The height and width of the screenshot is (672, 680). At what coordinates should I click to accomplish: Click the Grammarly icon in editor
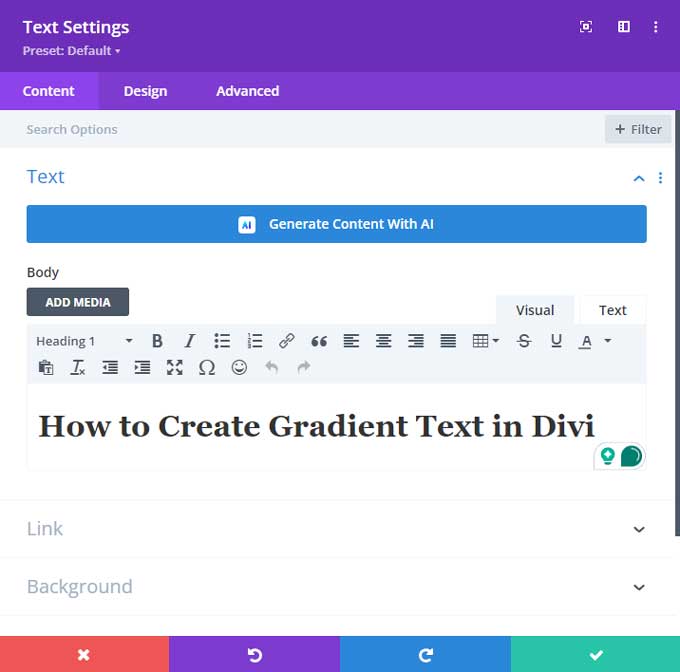631,457
